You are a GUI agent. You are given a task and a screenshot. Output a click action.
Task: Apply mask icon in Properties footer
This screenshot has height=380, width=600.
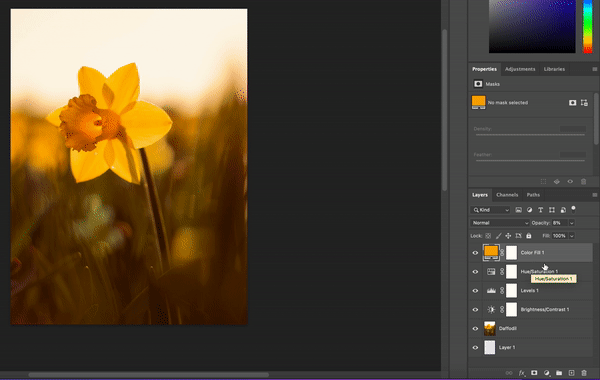pos(557,182)
